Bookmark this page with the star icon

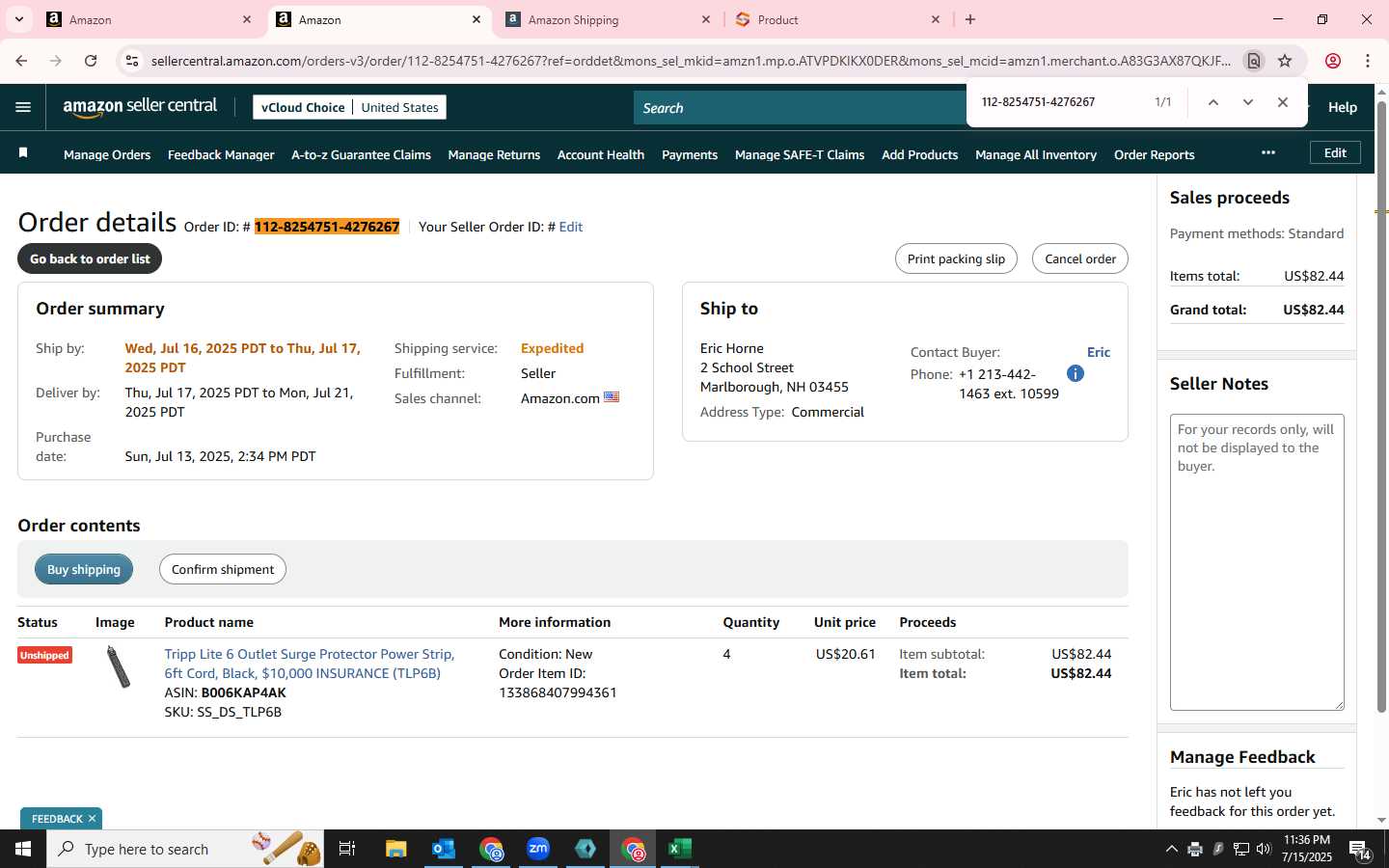tap(1285, 61)
